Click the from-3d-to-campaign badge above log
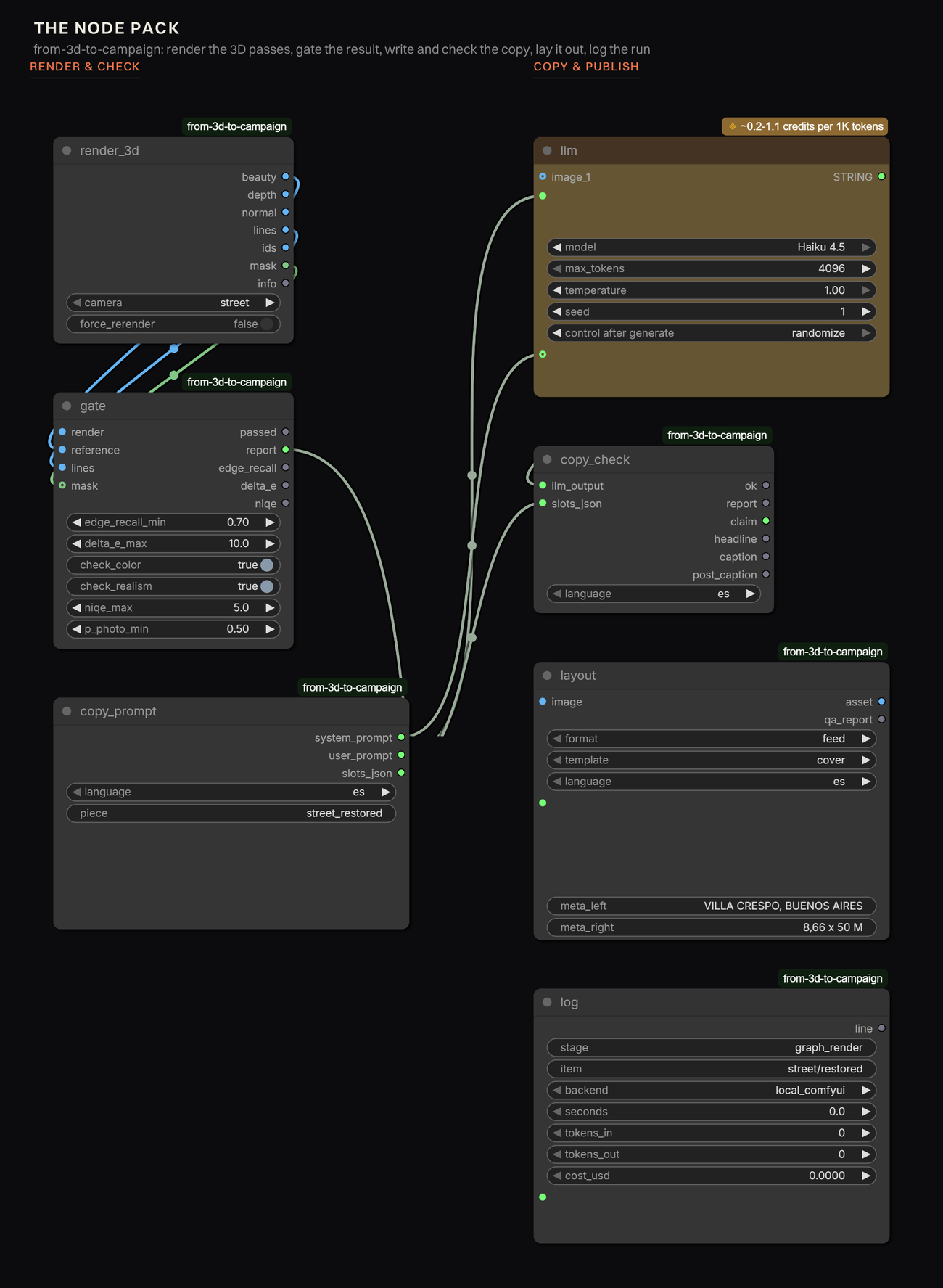The height and width of the screenshot is (1288, 943). [x=833, y=978]
